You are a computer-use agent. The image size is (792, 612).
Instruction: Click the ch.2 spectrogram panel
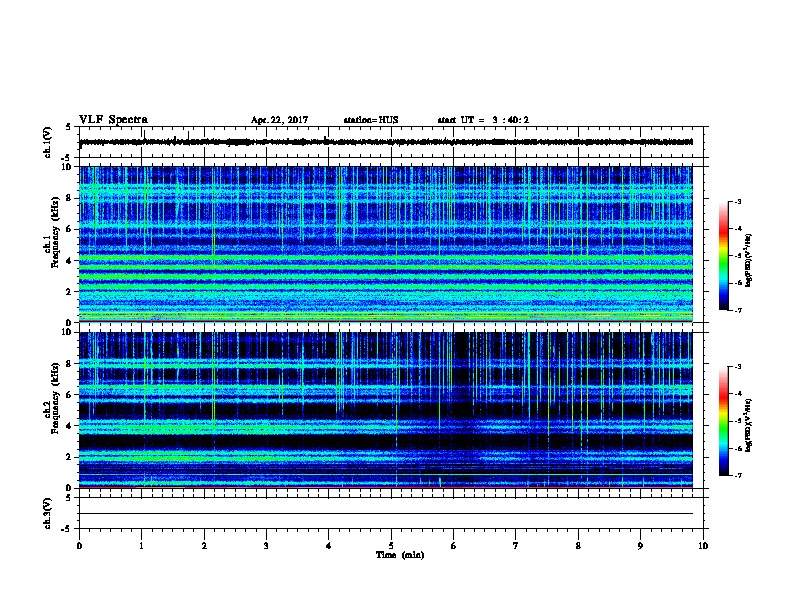point(386,410)
